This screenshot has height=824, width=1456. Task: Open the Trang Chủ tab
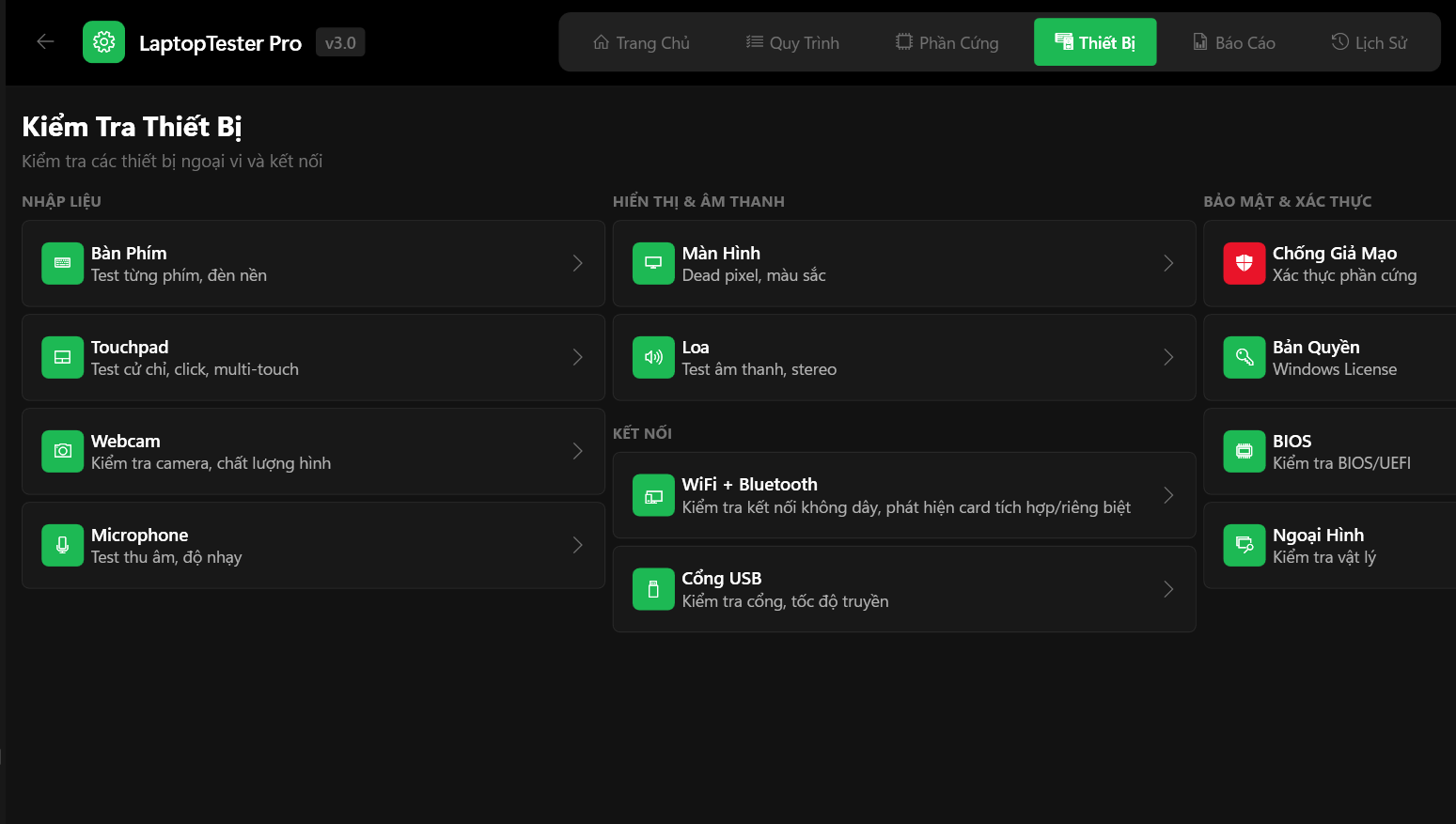pyautogui.click(x=641, y=42)
